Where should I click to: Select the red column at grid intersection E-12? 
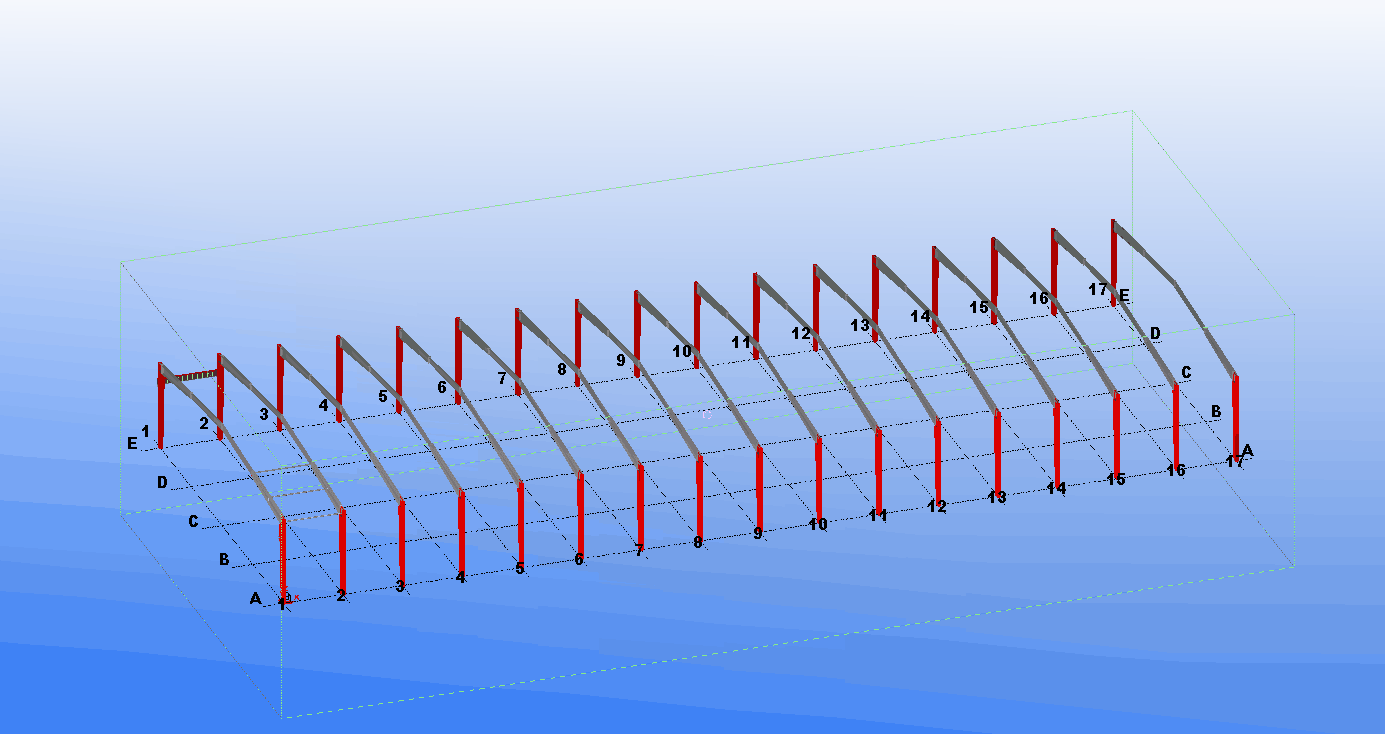pos(816,308)
